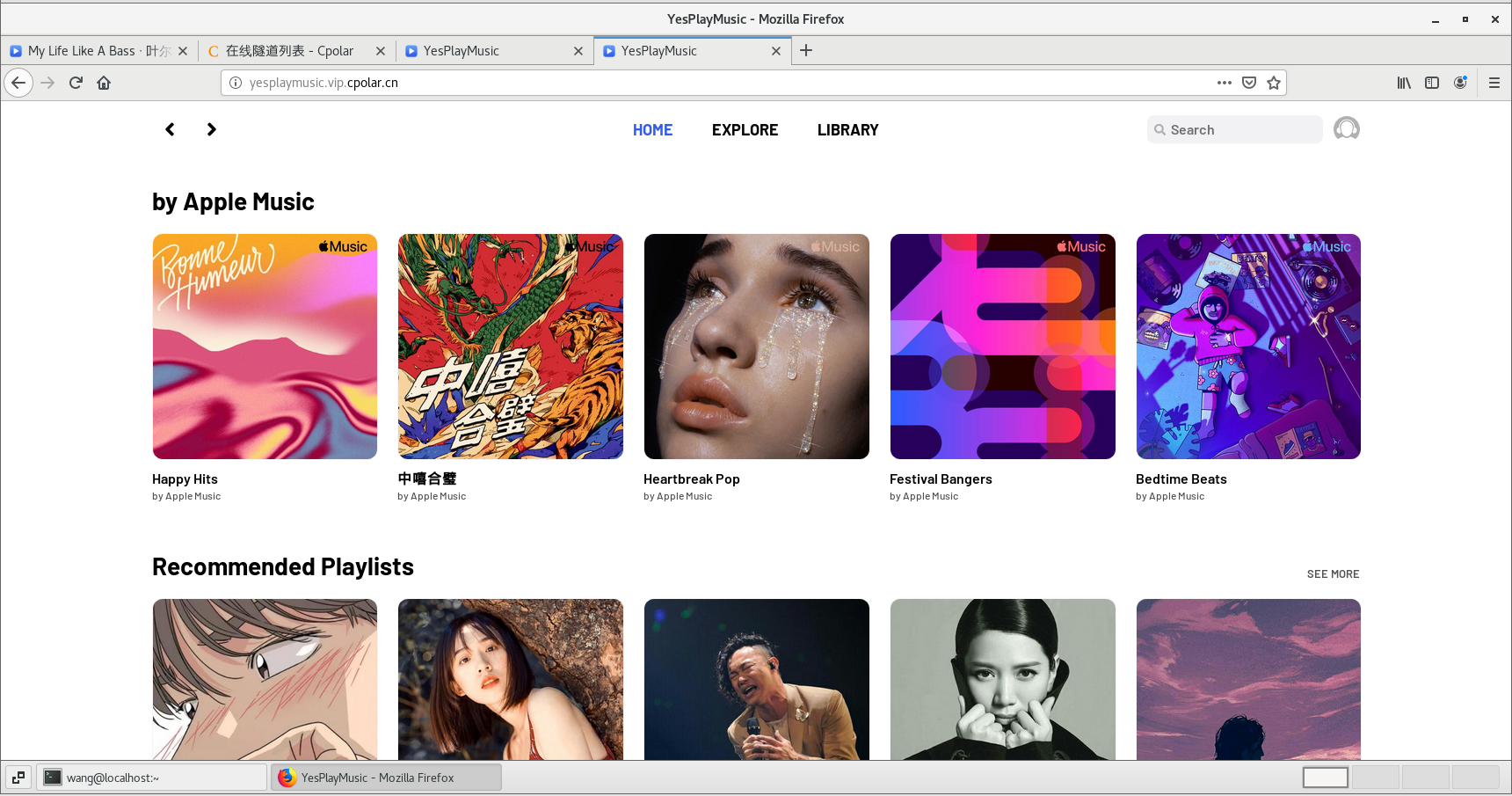Close the third tab, the inactive YesPlayMusic one
This screenshot has height=796, width=1512.
pos(578,51)
